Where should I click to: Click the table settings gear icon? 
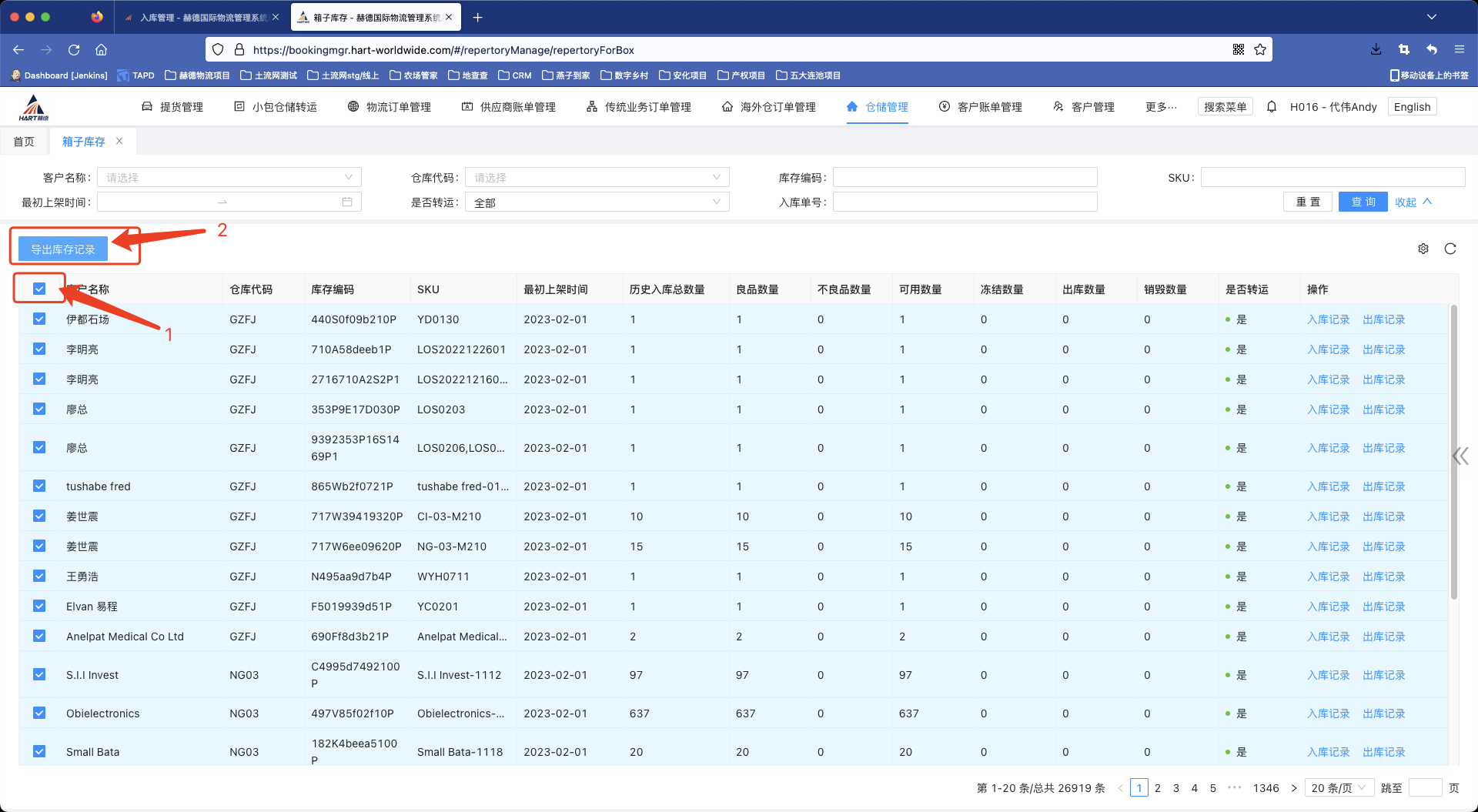1423,249
